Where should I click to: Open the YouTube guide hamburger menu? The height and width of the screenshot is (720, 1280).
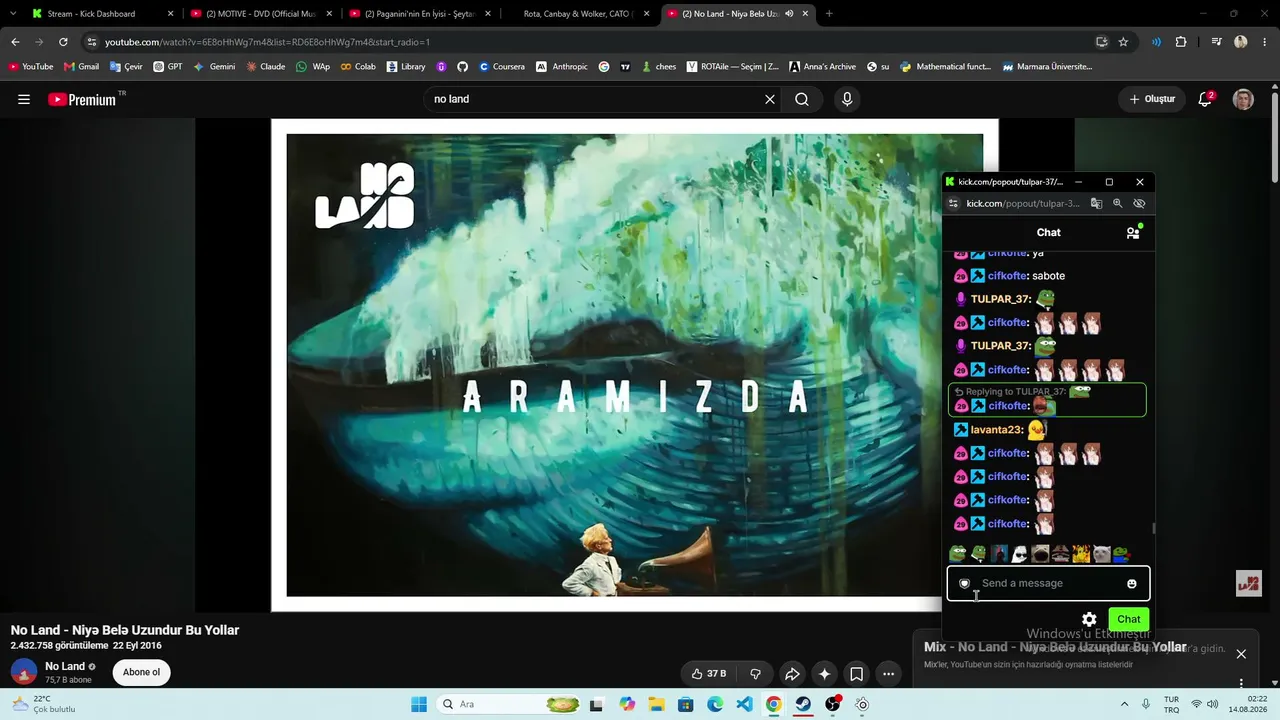(24, 99)
